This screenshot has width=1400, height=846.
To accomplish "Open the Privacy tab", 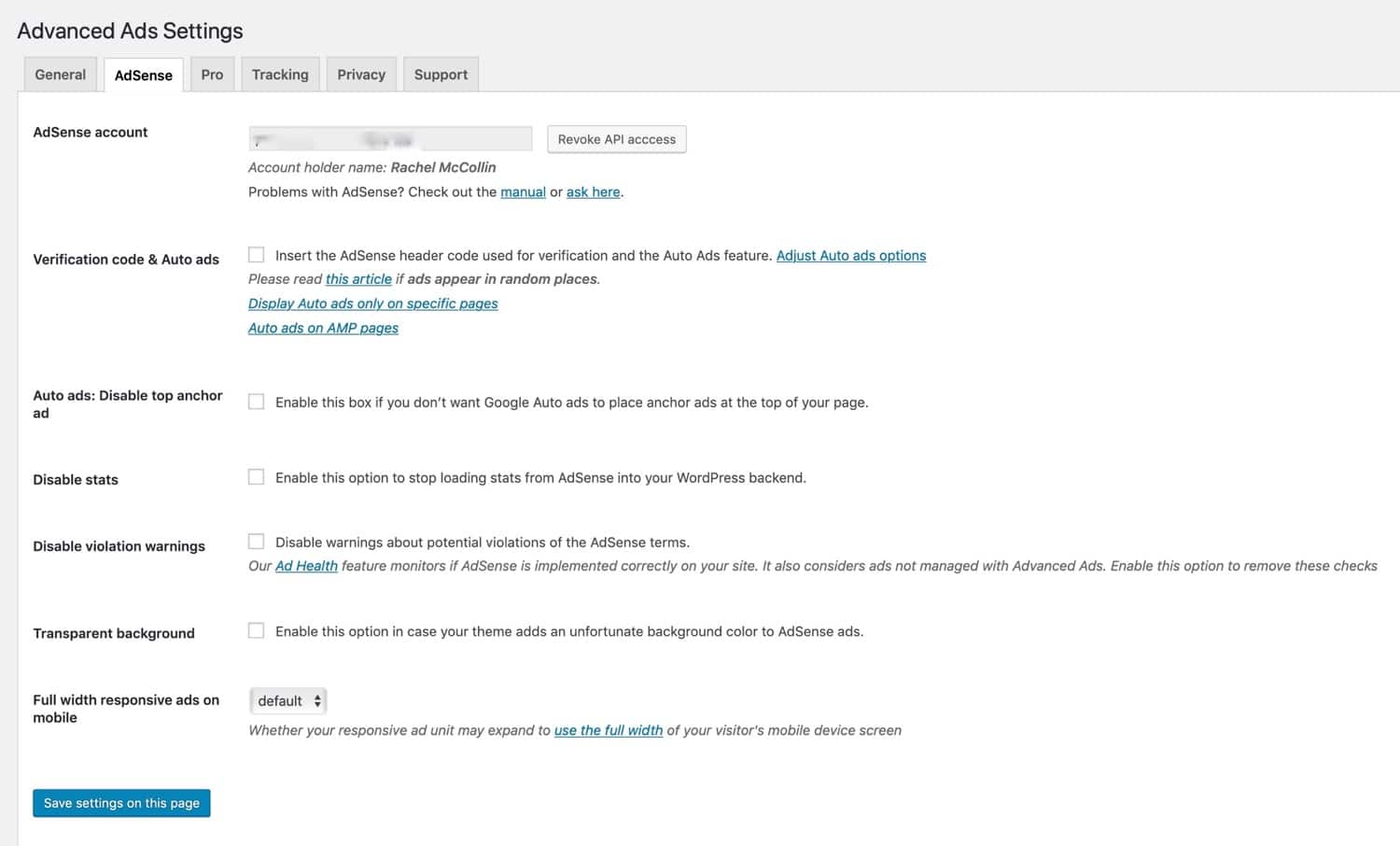I will (361, 74).
